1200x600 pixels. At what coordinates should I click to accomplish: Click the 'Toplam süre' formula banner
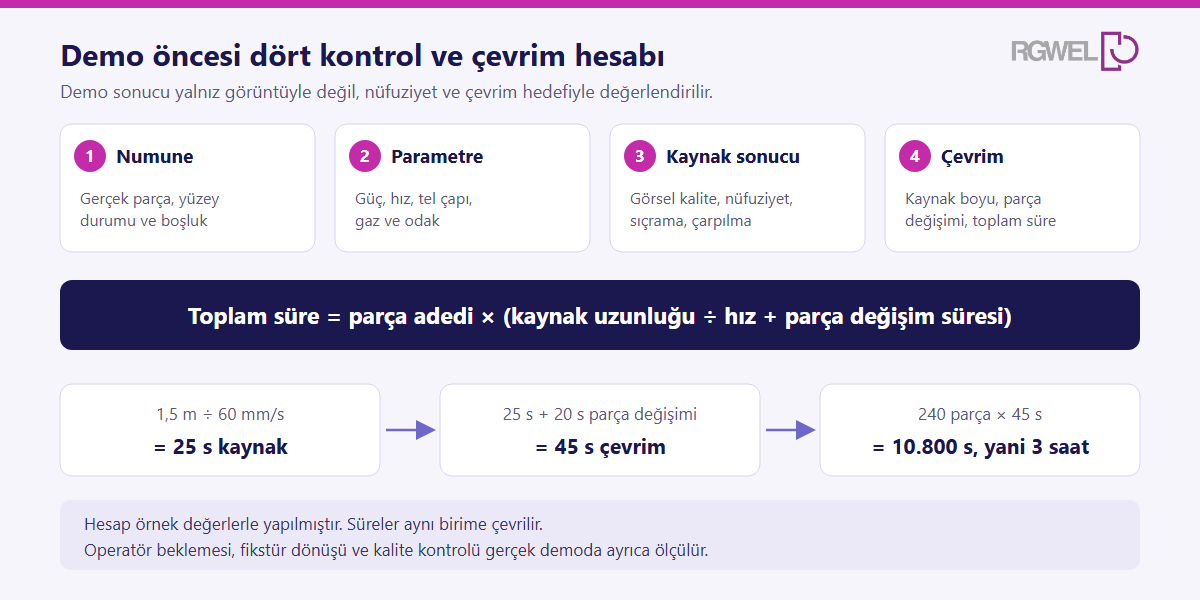600,315
